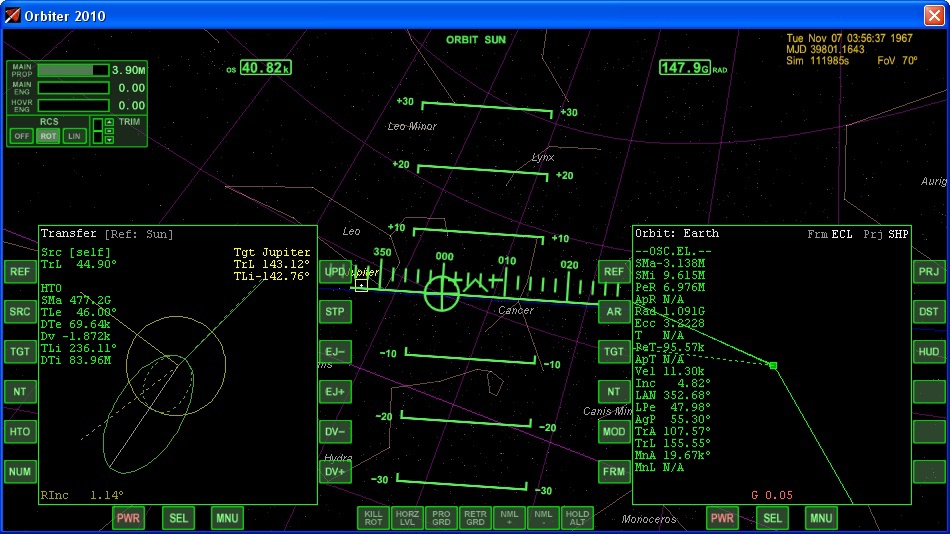
Task: Change projection with PRJ button
Action: (x=929, y=272)
